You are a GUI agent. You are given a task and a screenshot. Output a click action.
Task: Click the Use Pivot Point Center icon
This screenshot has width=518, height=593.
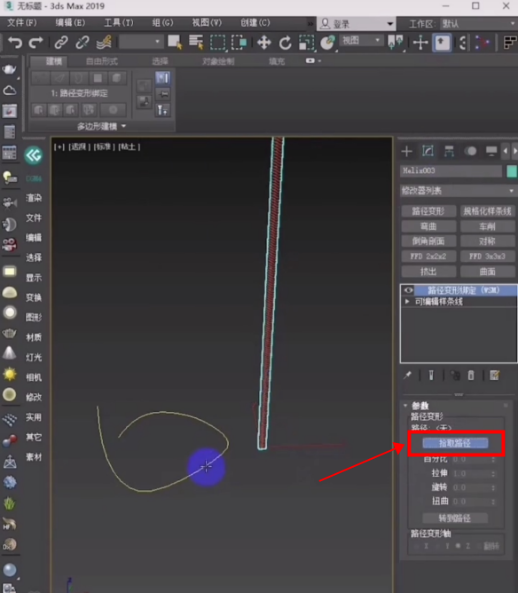tap(395, 42)
